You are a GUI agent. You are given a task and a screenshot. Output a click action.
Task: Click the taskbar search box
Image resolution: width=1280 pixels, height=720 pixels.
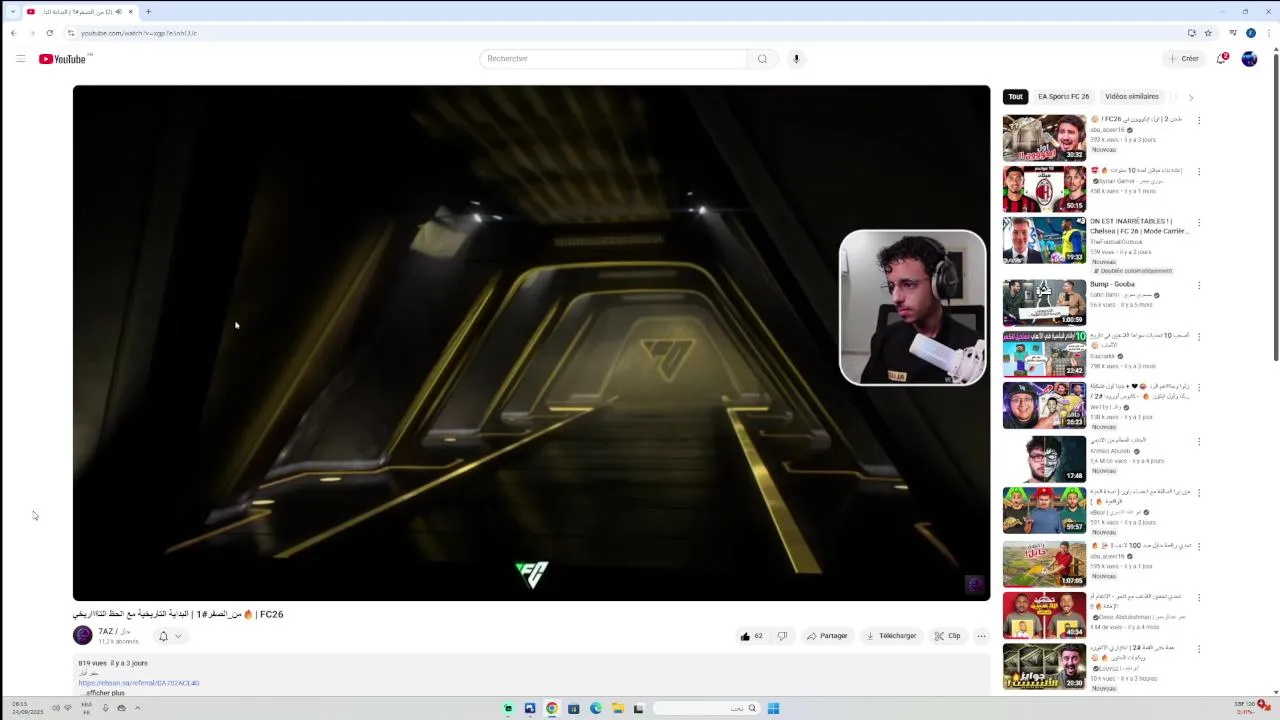[706, 709]
